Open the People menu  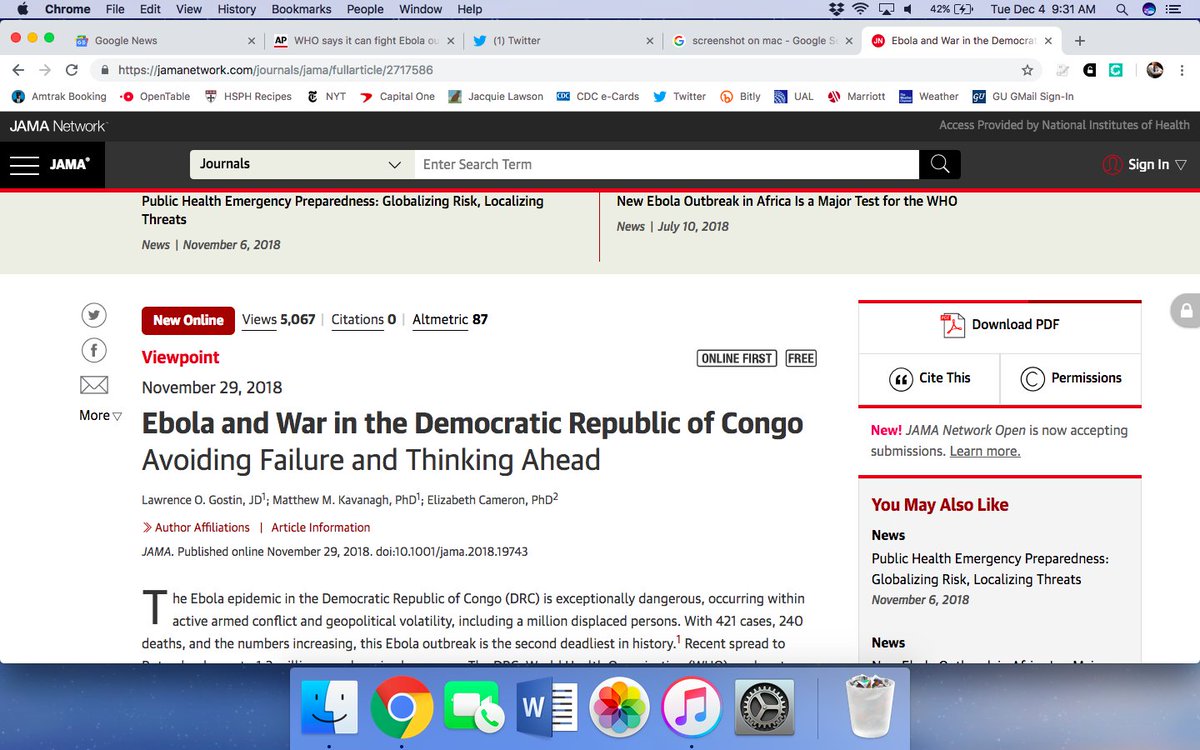point(365,9)
